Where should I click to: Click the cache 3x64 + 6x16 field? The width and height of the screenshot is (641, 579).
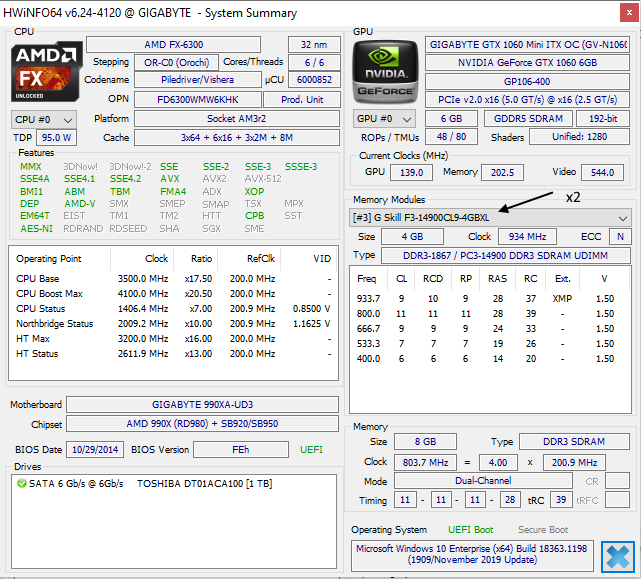237,138
